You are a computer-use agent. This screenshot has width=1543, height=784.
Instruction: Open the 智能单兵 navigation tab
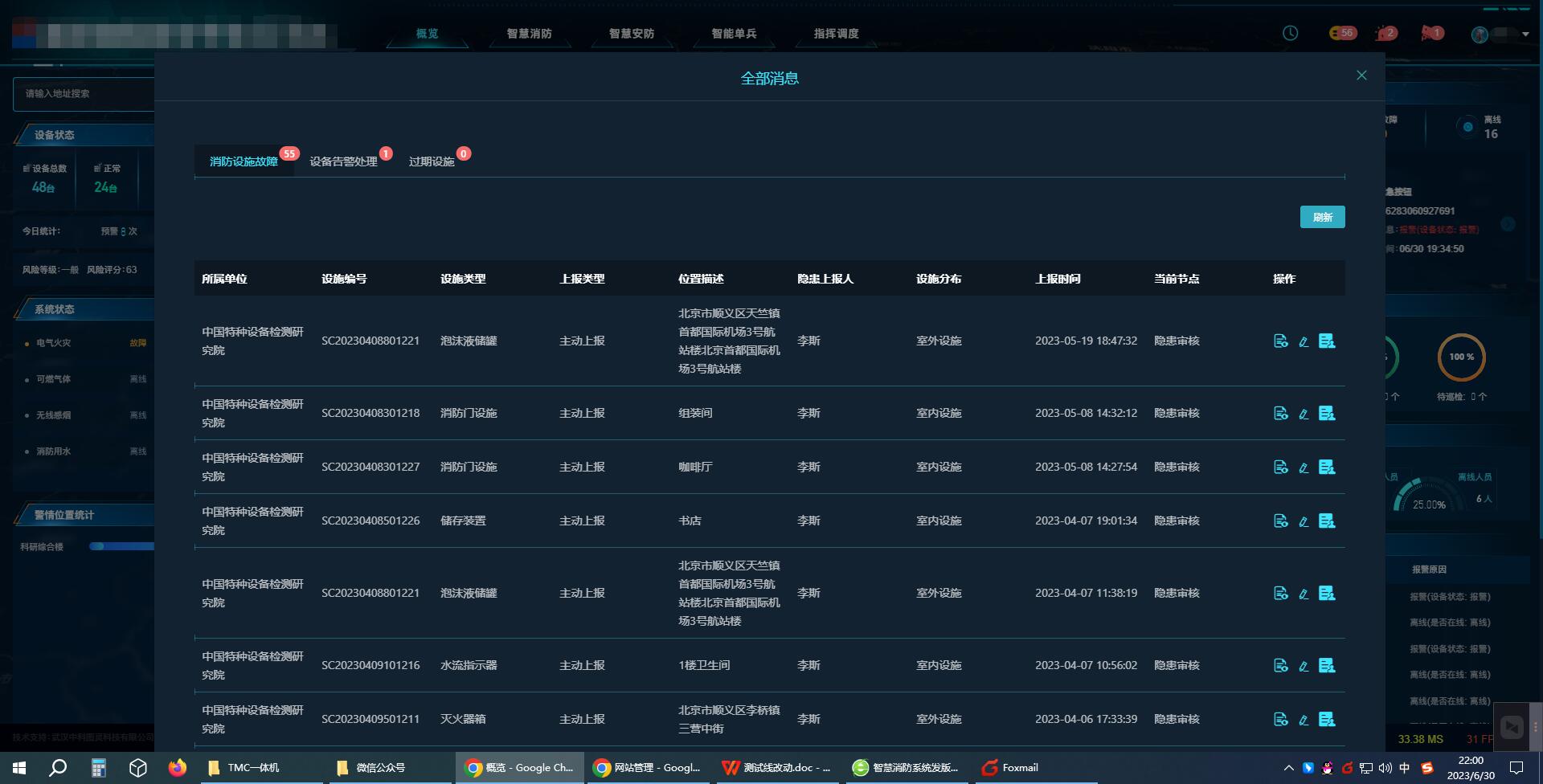click(x=734, y=34)
